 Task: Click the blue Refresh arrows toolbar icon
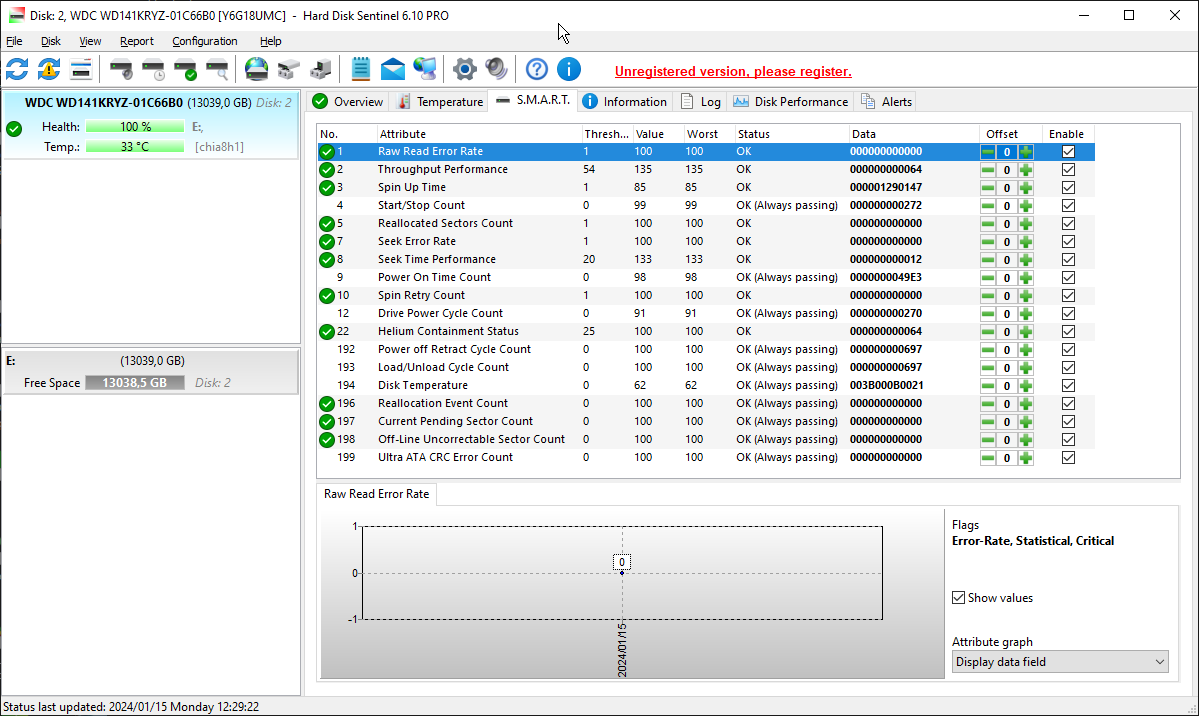(x=17, y=70)
